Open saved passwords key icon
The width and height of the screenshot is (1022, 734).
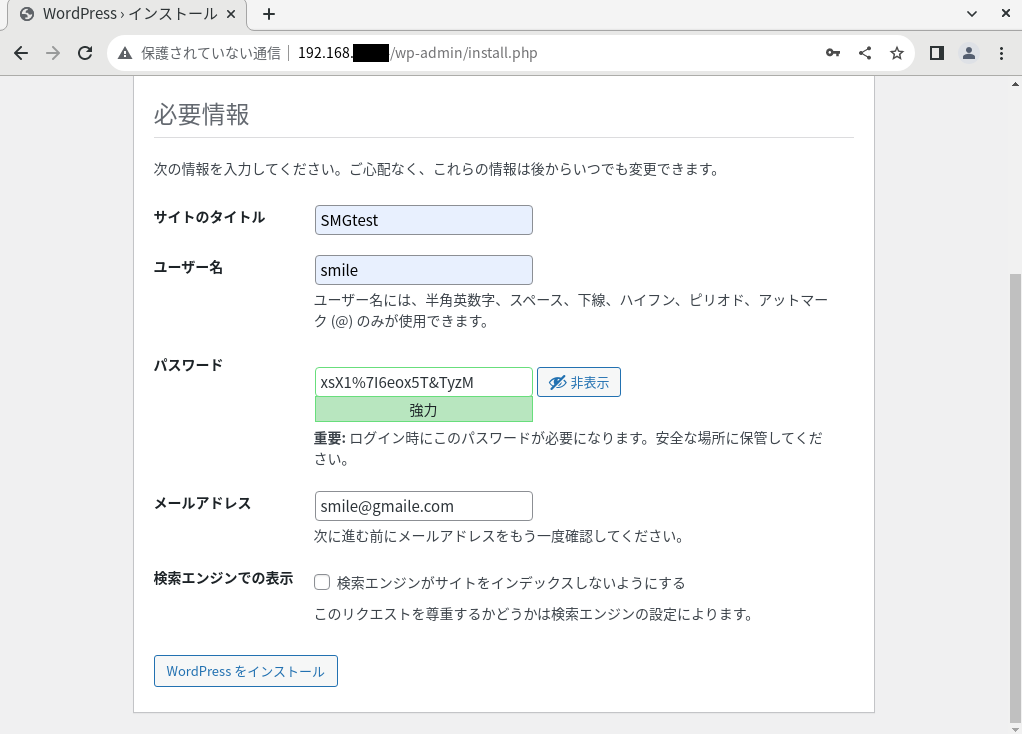coord(832,53)
